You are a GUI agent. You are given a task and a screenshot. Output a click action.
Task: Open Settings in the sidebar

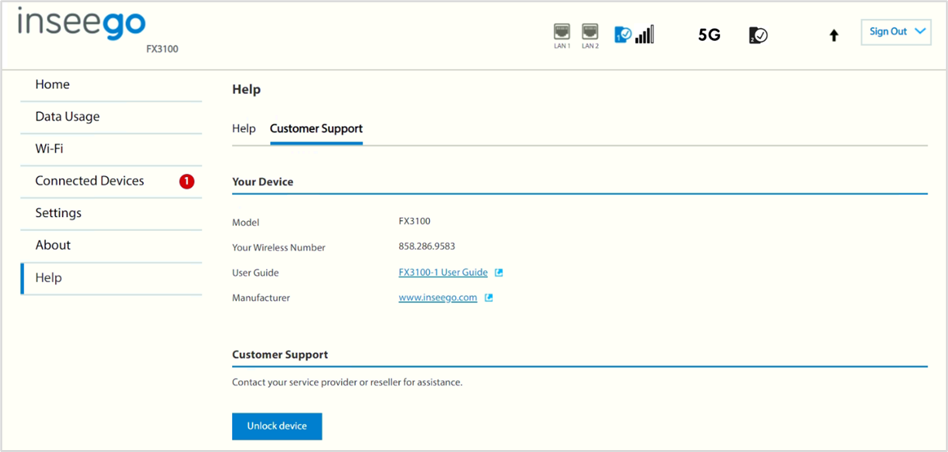(111, 213)
